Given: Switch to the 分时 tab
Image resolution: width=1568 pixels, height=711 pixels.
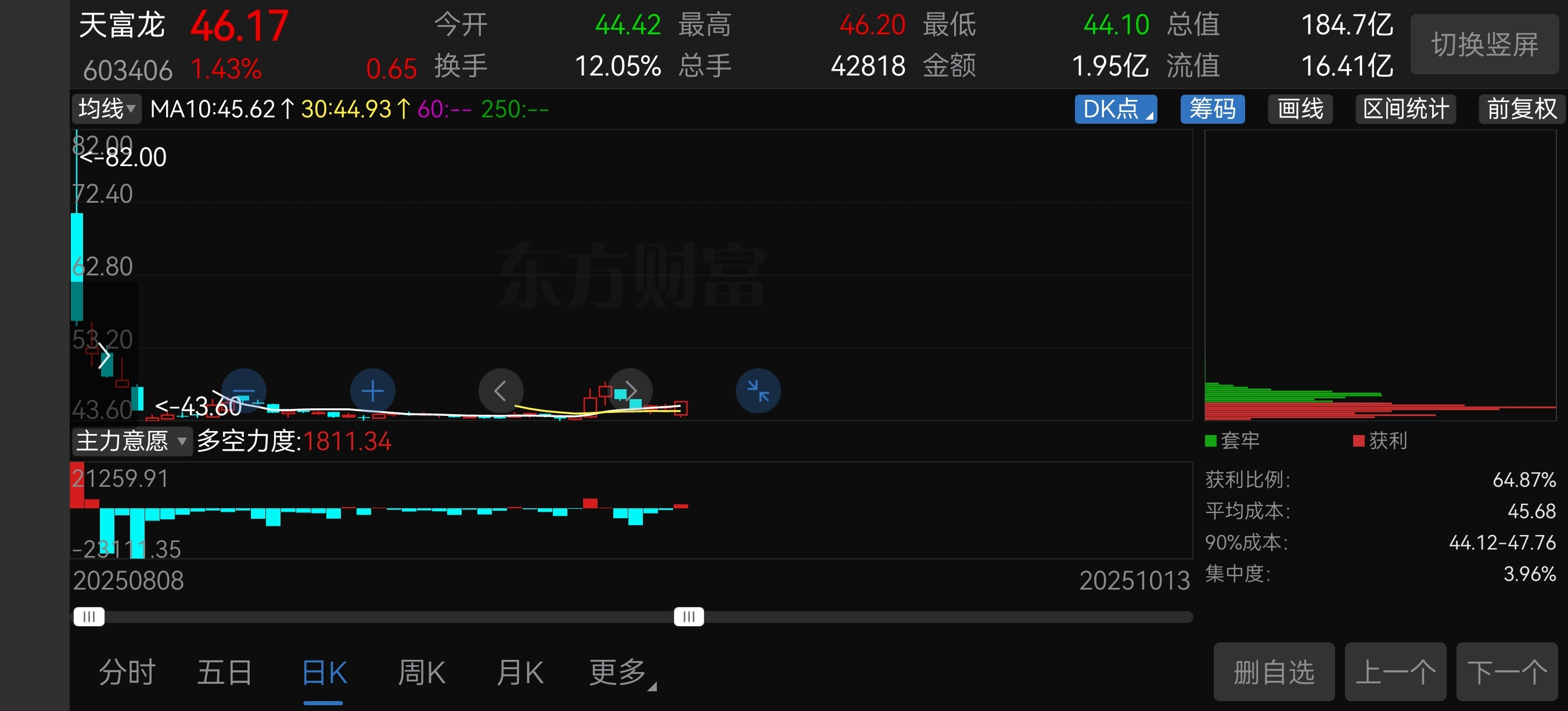Looking at the screenshot, I should click(x=127, y=673).
